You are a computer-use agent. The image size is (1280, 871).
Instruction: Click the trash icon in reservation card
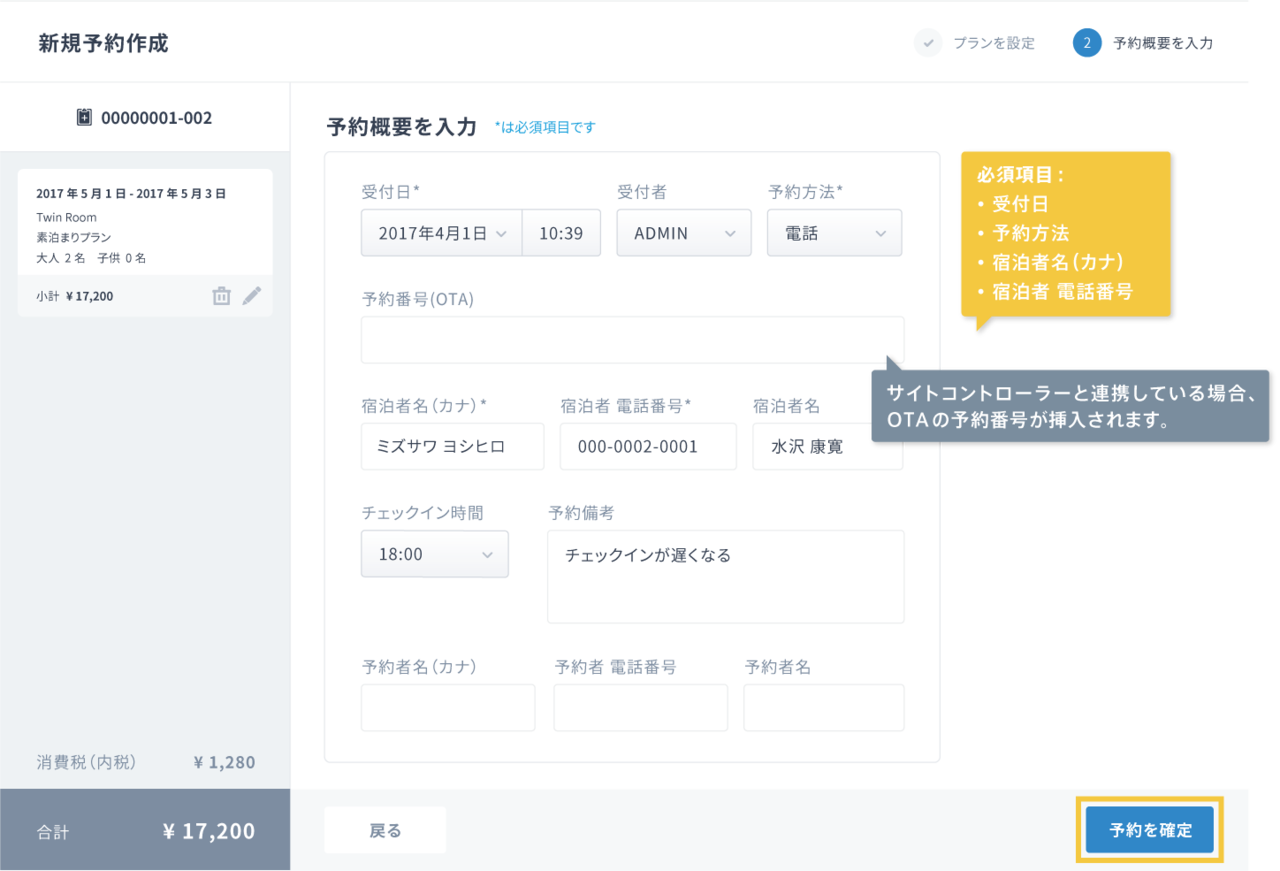point(221,296)
